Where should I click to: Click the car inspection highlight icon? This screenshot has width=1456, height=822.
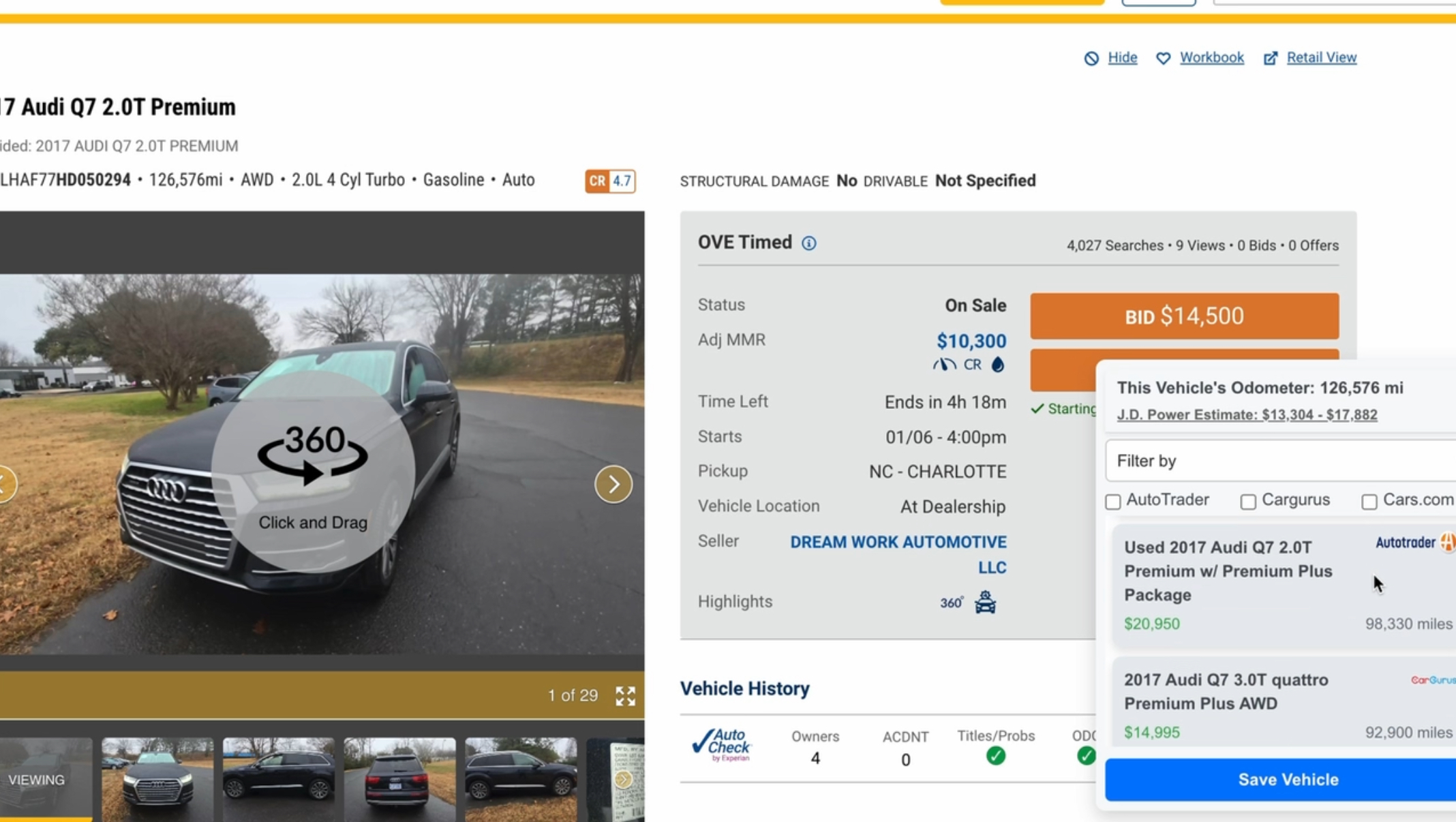point(985,603)
